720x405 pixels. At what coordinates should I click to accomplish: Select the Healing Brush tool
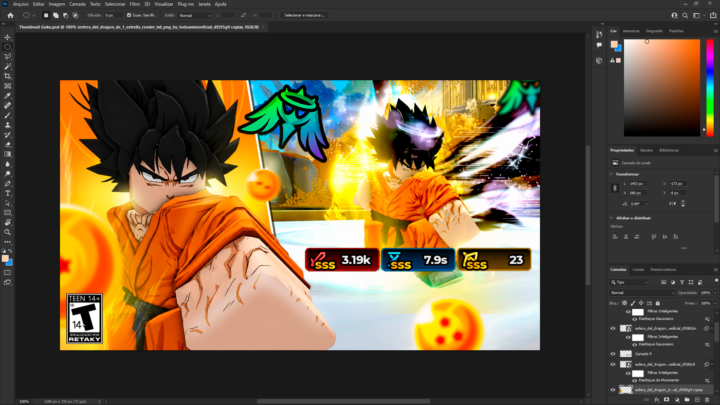pos(7,106)
